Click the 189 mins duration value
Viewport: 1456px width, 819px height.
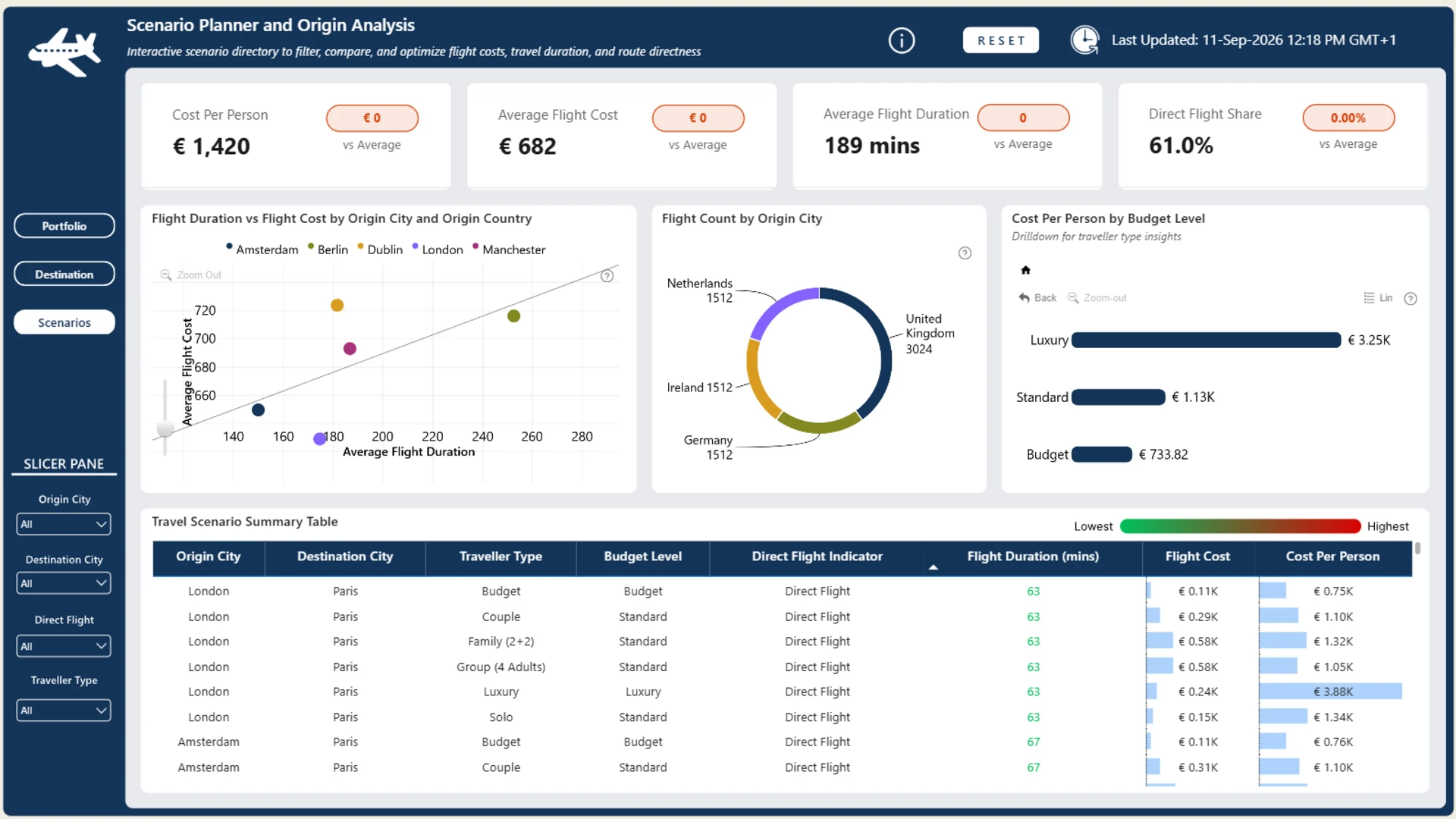[x=872, y=146]
